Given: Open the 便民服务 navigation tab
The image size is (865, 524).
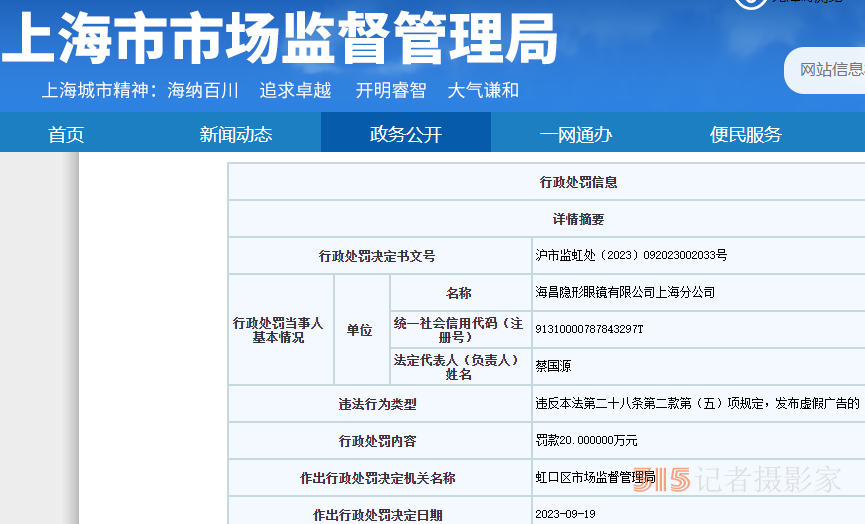Looking at the screenshot, I should 745,134.
